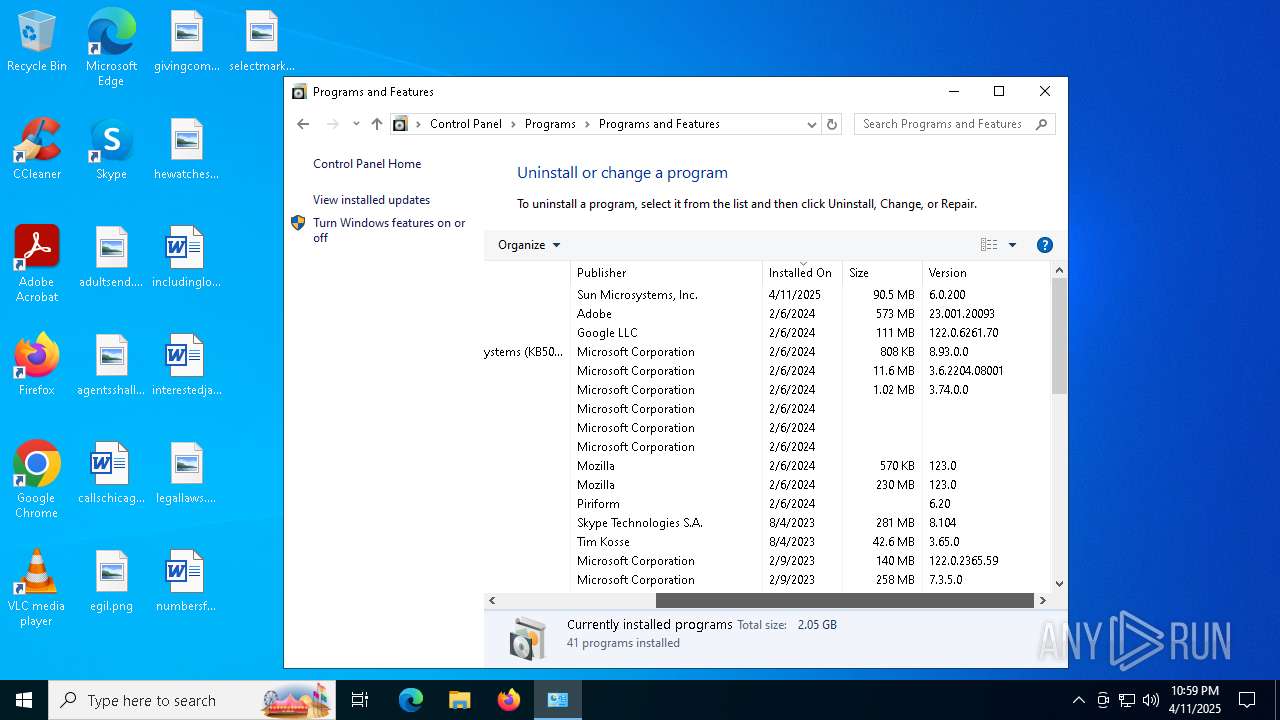Click the view options icon in toolbar
This screenshot has width=1280, height=720.
tap(989, 245)
